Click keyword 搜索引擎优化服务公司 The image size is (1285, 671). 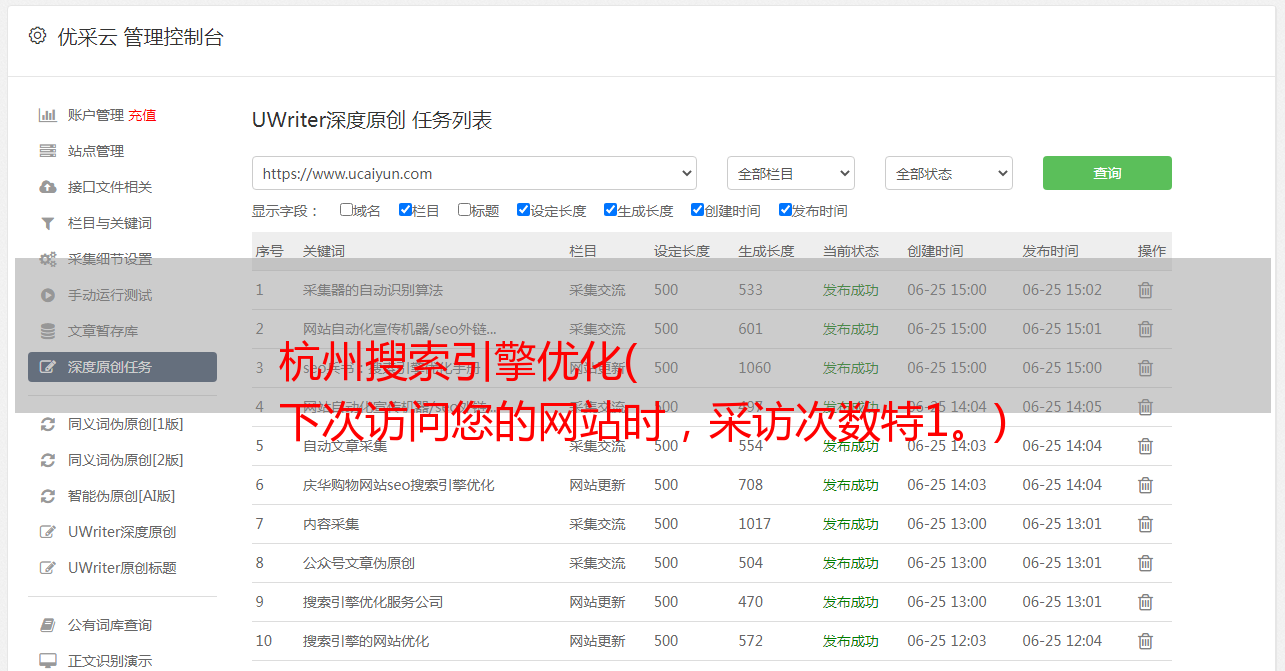point(373,602)
